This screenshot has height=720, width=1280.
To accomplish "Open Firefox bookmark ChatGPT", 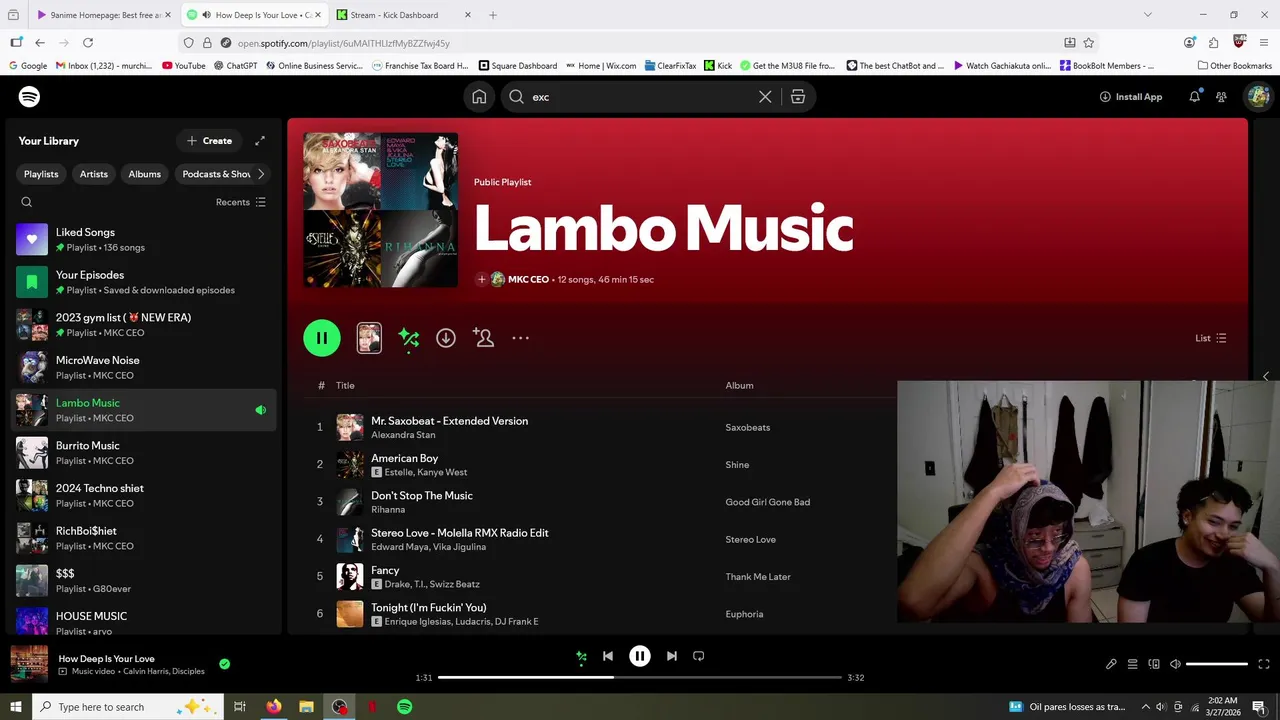I will point(235,66).
